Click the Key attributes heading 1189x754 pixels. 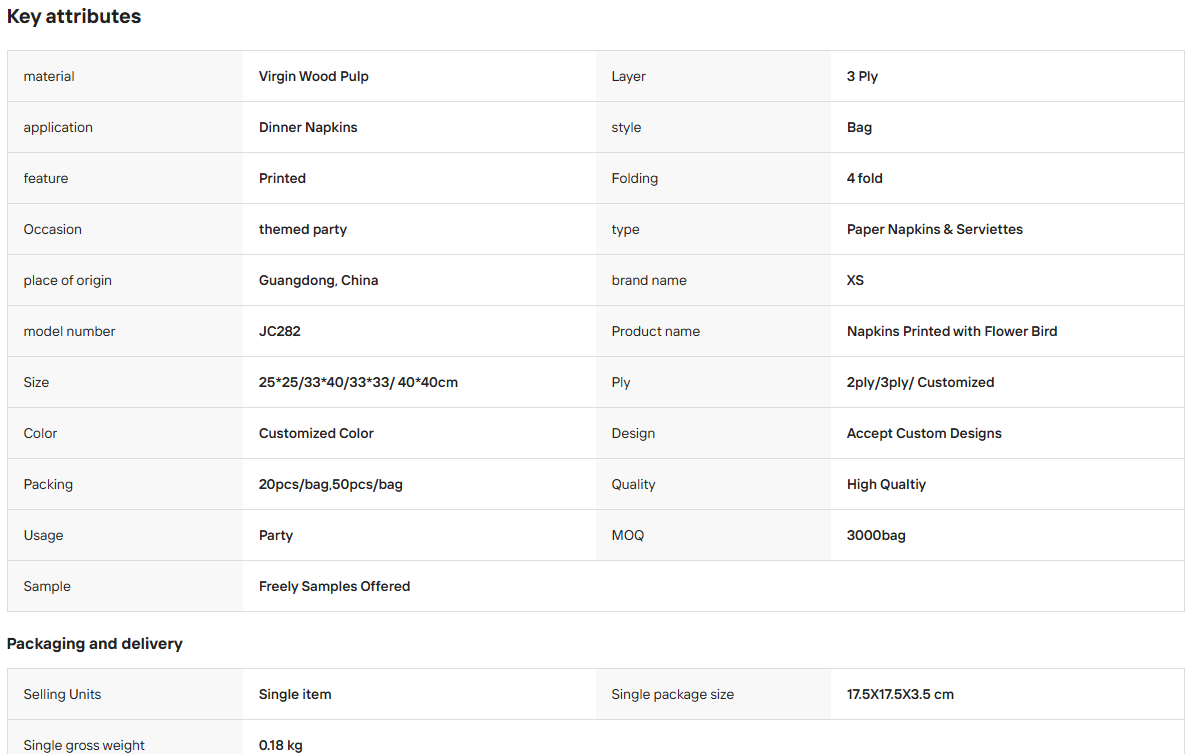click(74, 17)
